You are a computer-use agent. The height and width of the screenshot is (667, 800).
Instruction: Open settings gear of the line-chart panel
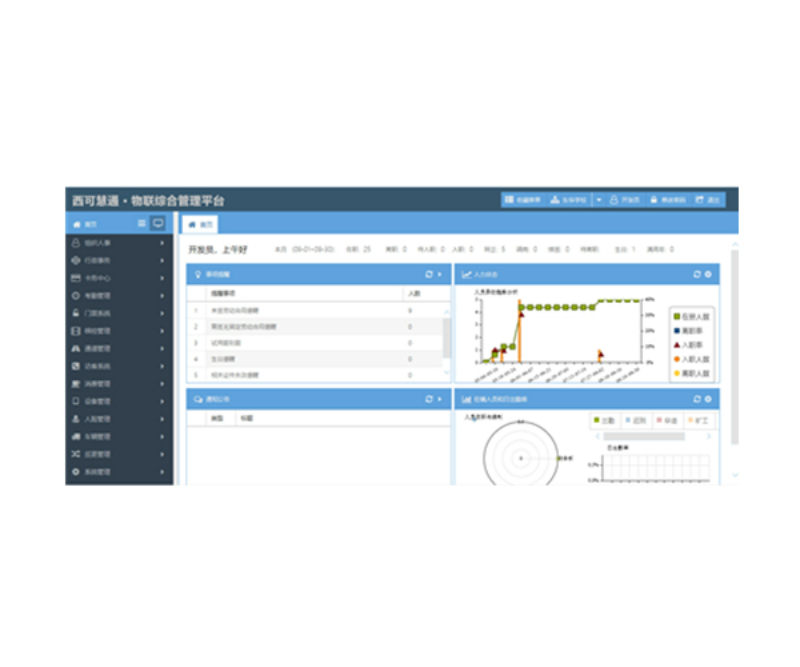[708, 275]
